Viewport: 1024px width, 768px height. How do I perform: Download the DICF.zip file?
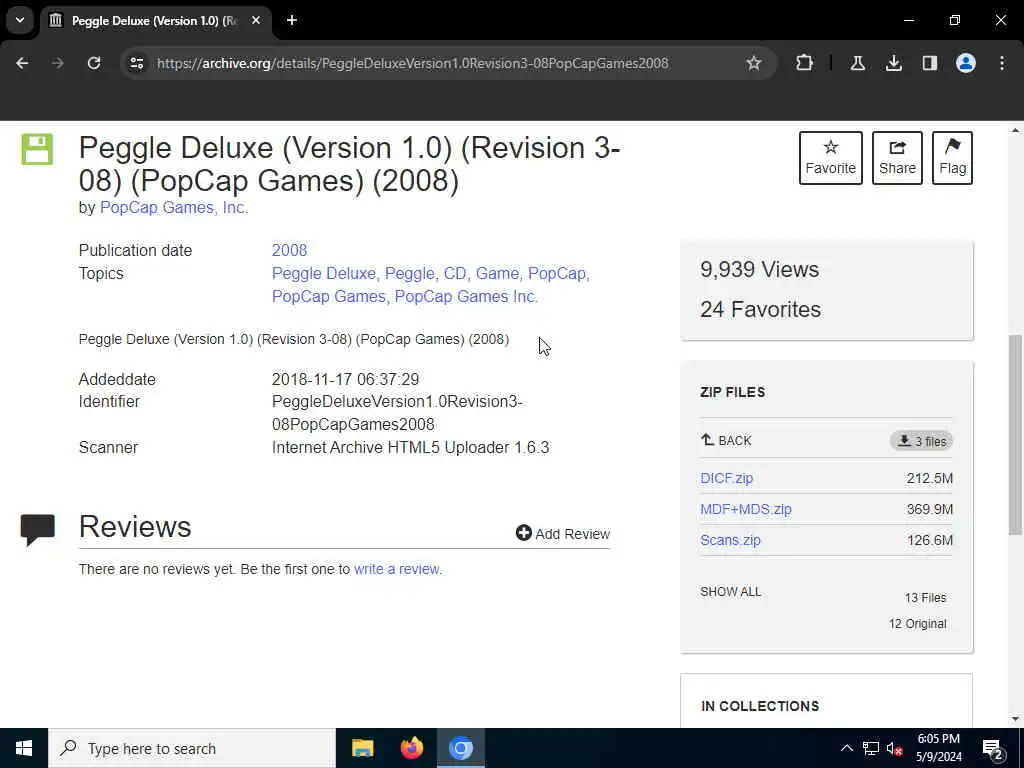click(726, 478)
